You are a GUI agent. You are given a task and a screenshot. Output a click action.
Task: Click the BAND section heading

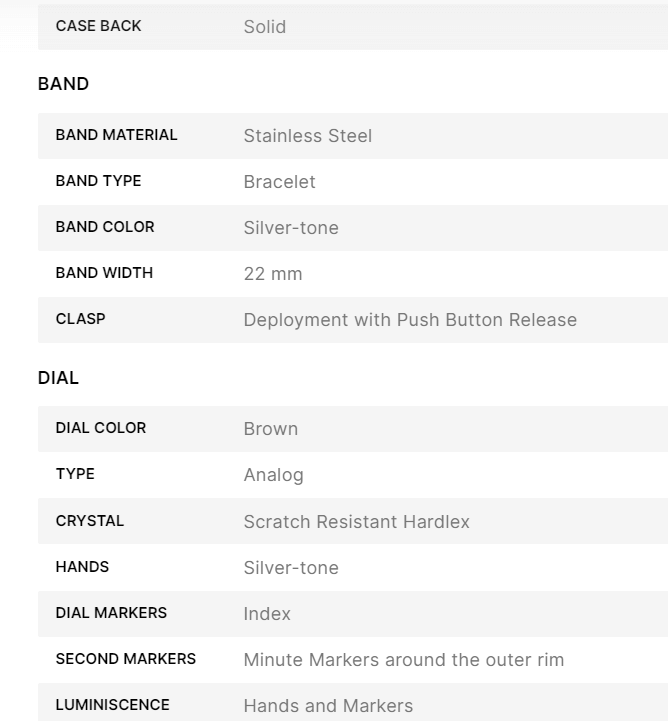63,84
